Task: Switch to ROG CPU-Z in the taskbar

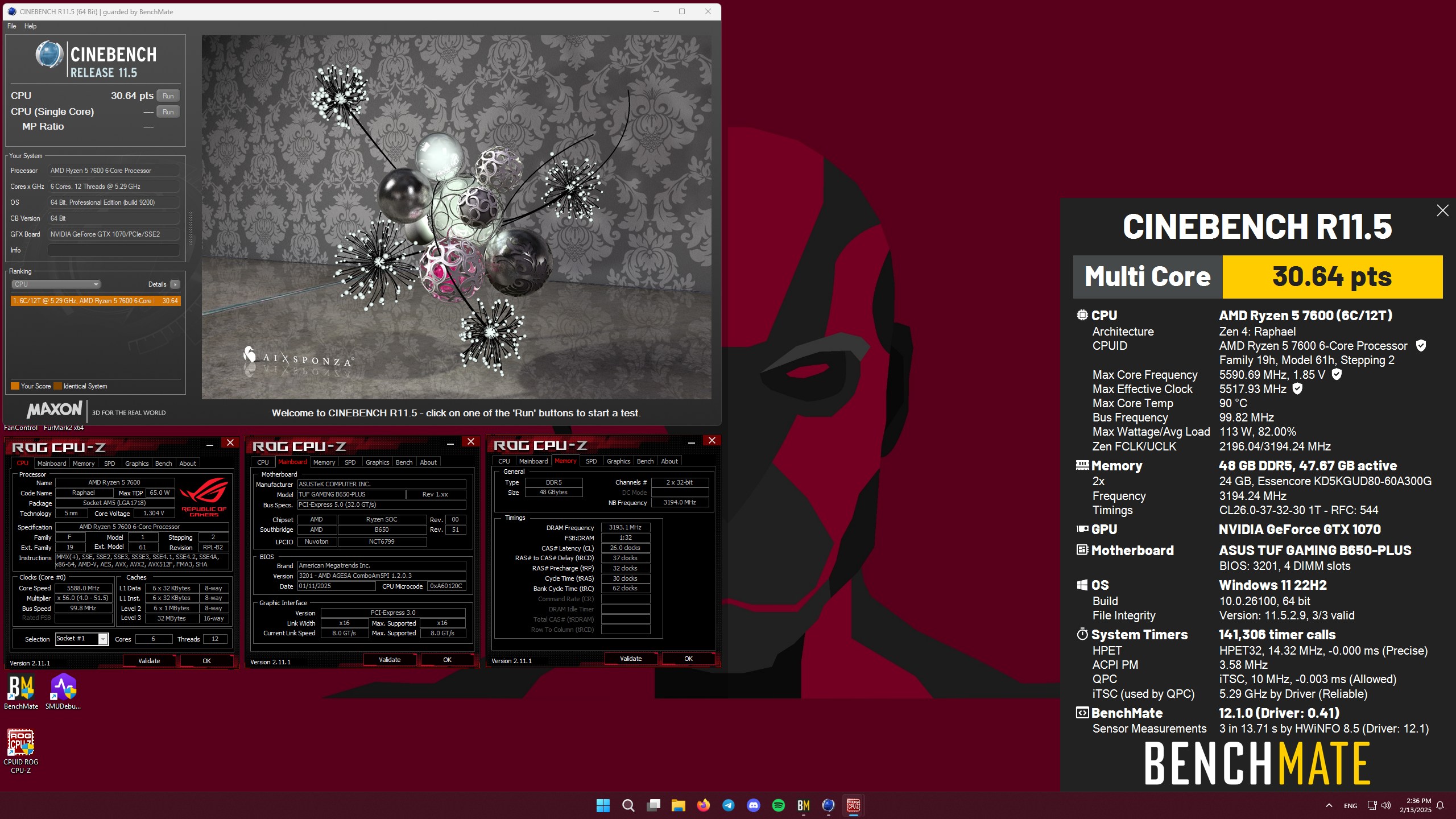Action: pos(854,805)
